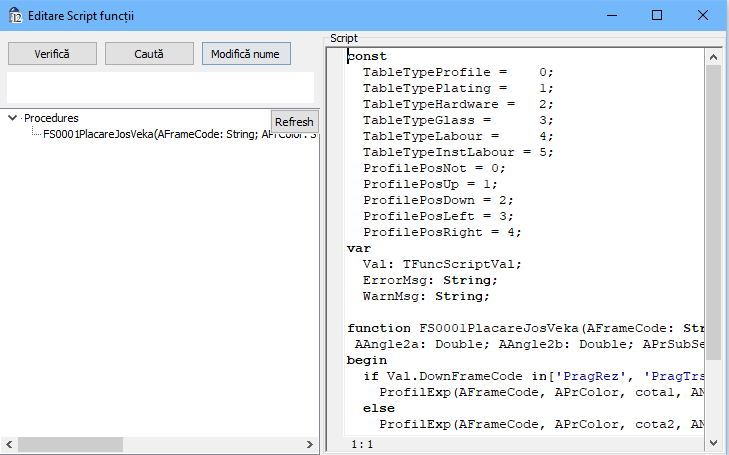Close the Editare Script funcții window

[703, 15]
